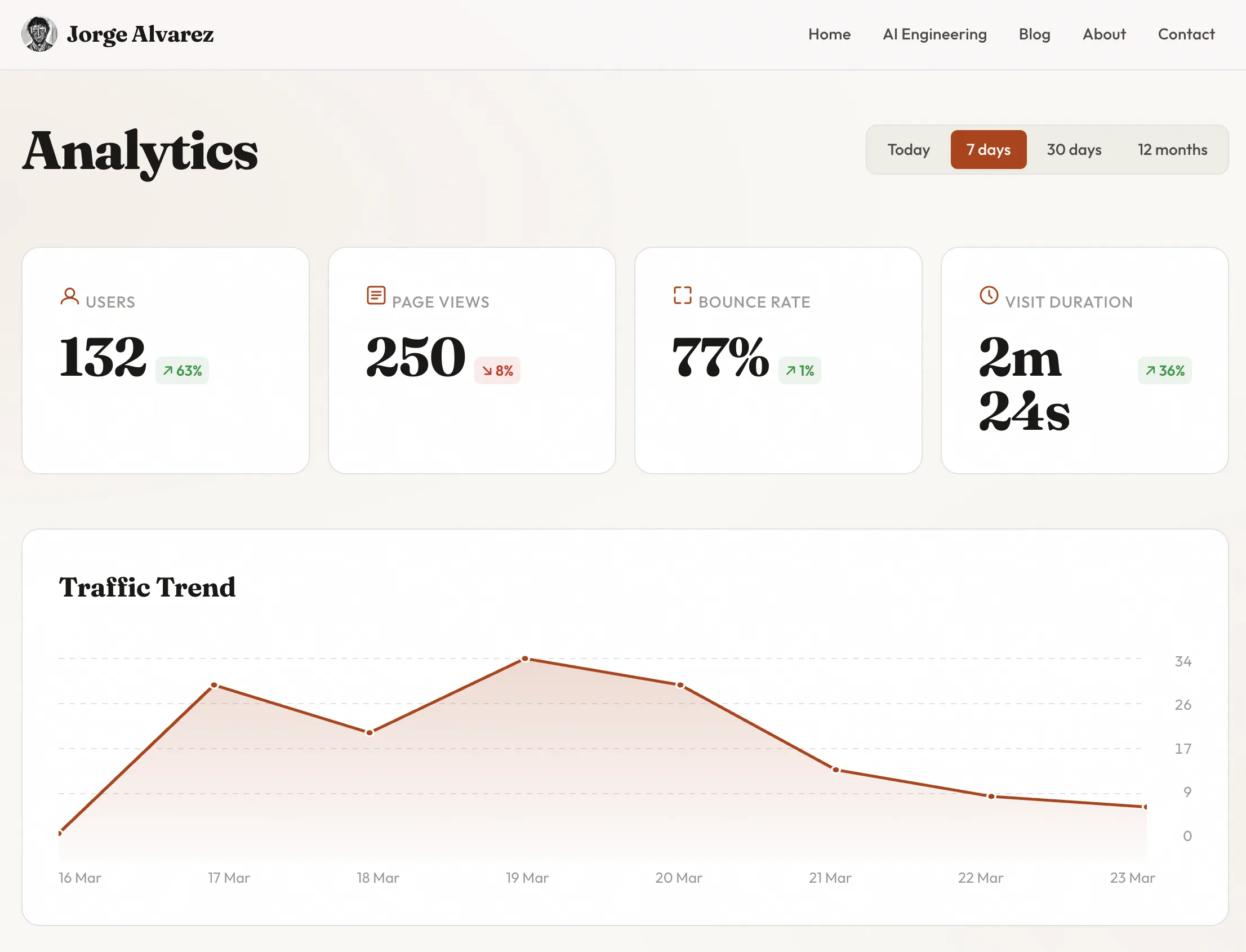Image resolution: width=1246 pixels, height=952 pixels.
Task: Enable the 12 months view
Action: [x=1172, y=150]
